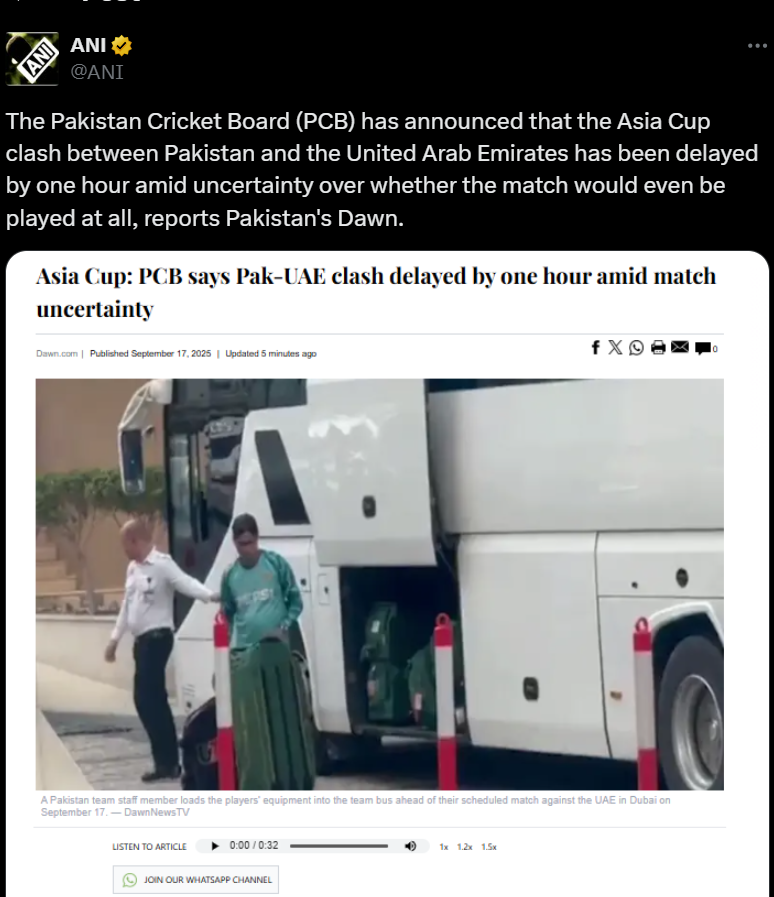The height and width of the screenshot is (897, 774).
Task: Share article via WhatsApp icon
Action: pos(636,347)
